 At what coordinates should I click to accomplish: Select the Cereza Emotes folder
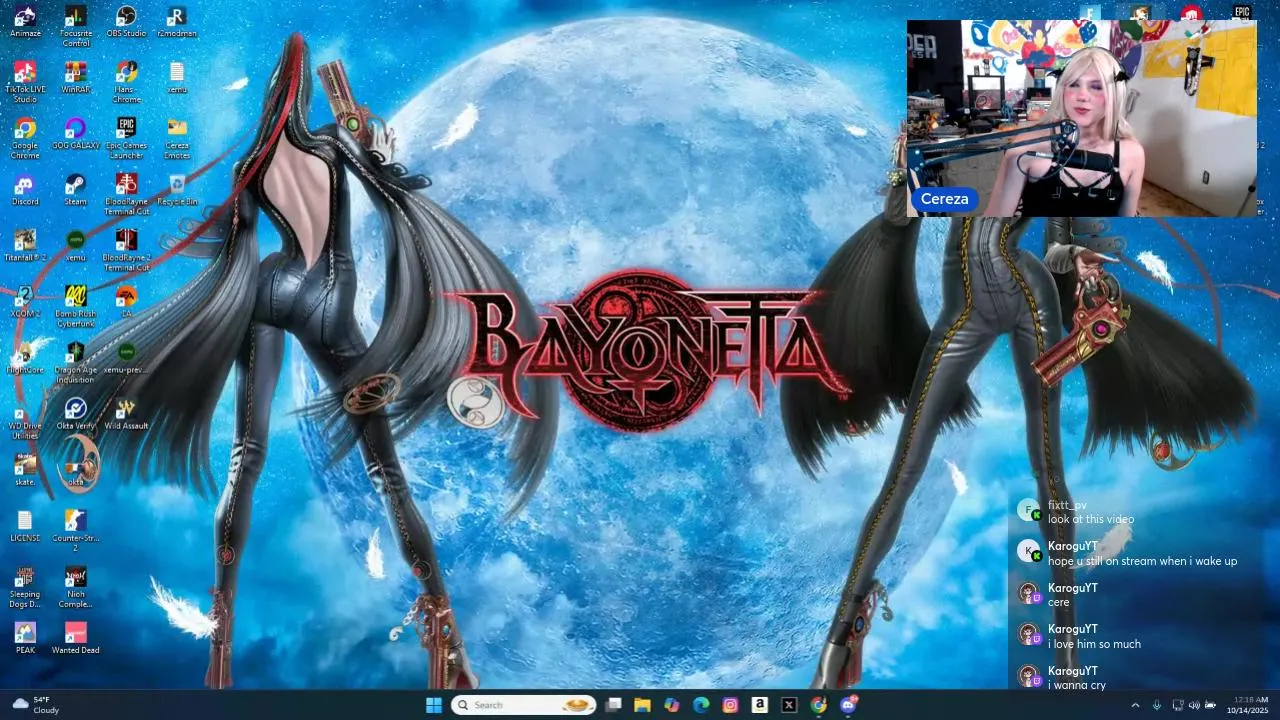click(176, 139)
